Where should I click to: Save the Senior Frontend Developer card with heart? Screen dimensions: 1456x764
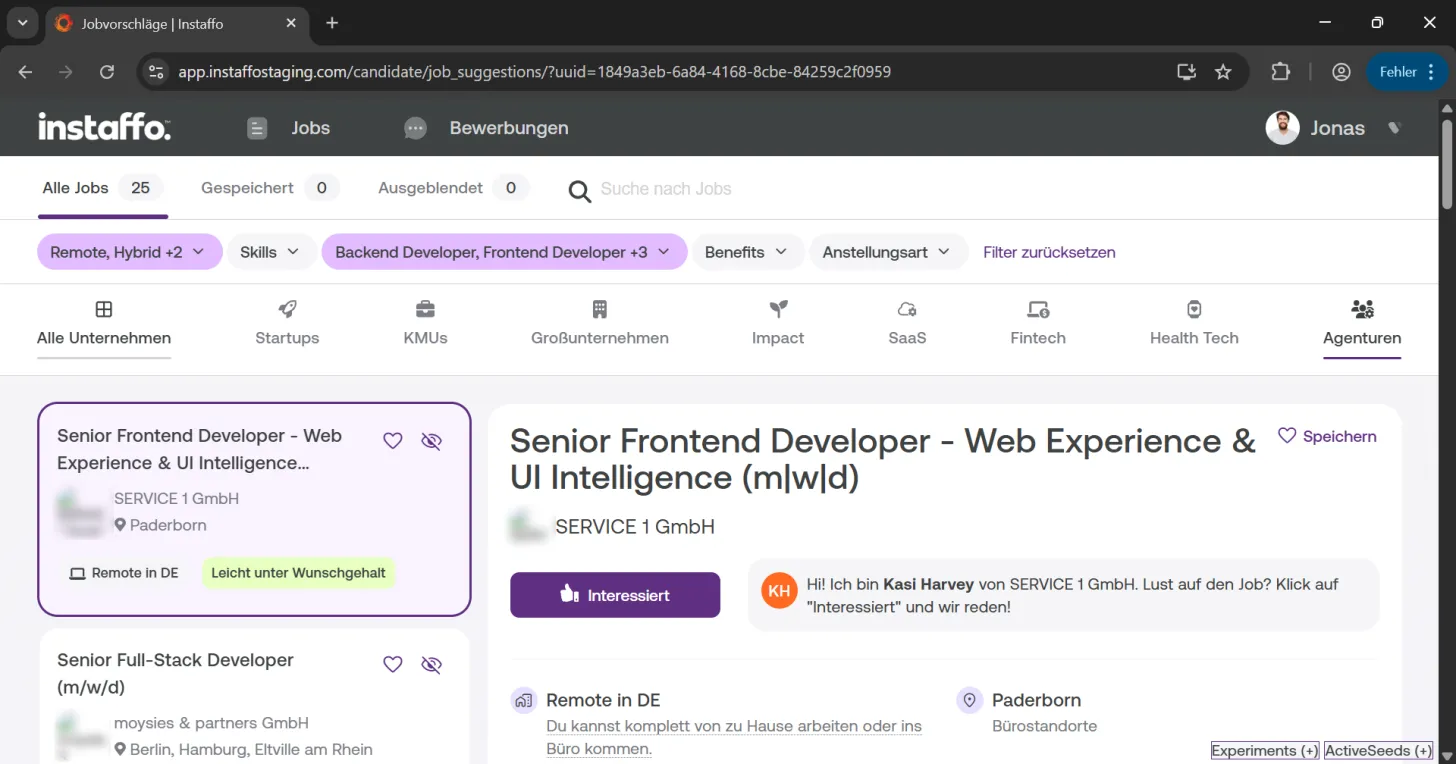click(x=393, y=441)
